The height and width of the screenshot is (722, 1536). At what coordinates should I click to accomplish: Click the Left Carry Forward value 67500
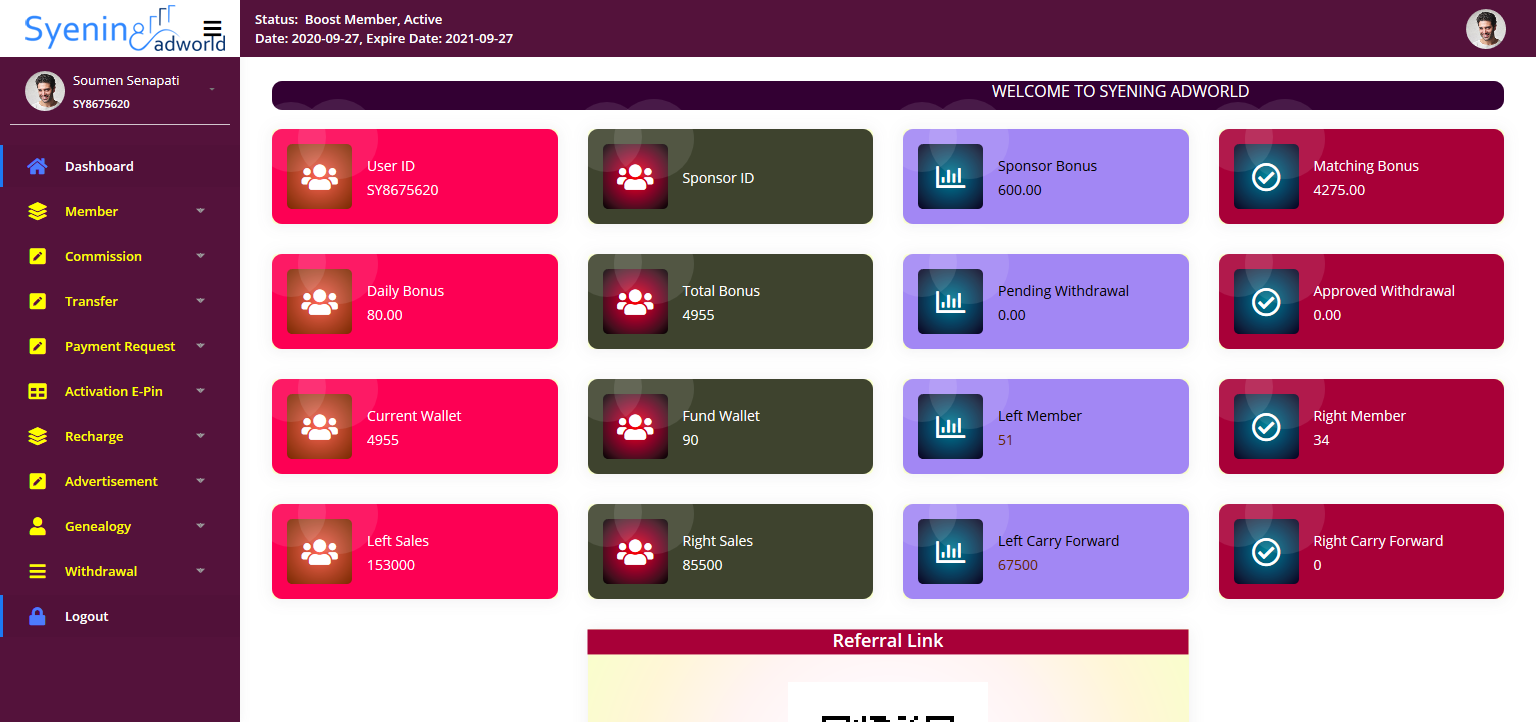[x=1018, y=565]
